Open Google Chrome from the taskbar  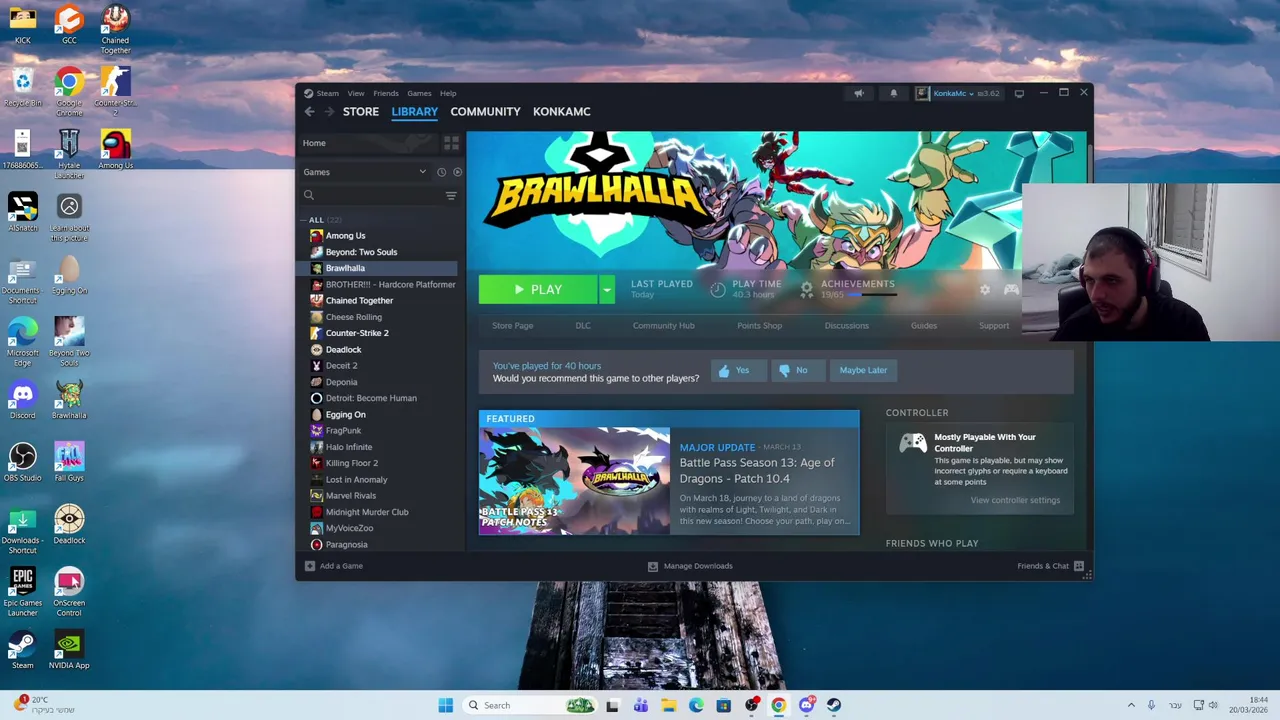(778, 705)
